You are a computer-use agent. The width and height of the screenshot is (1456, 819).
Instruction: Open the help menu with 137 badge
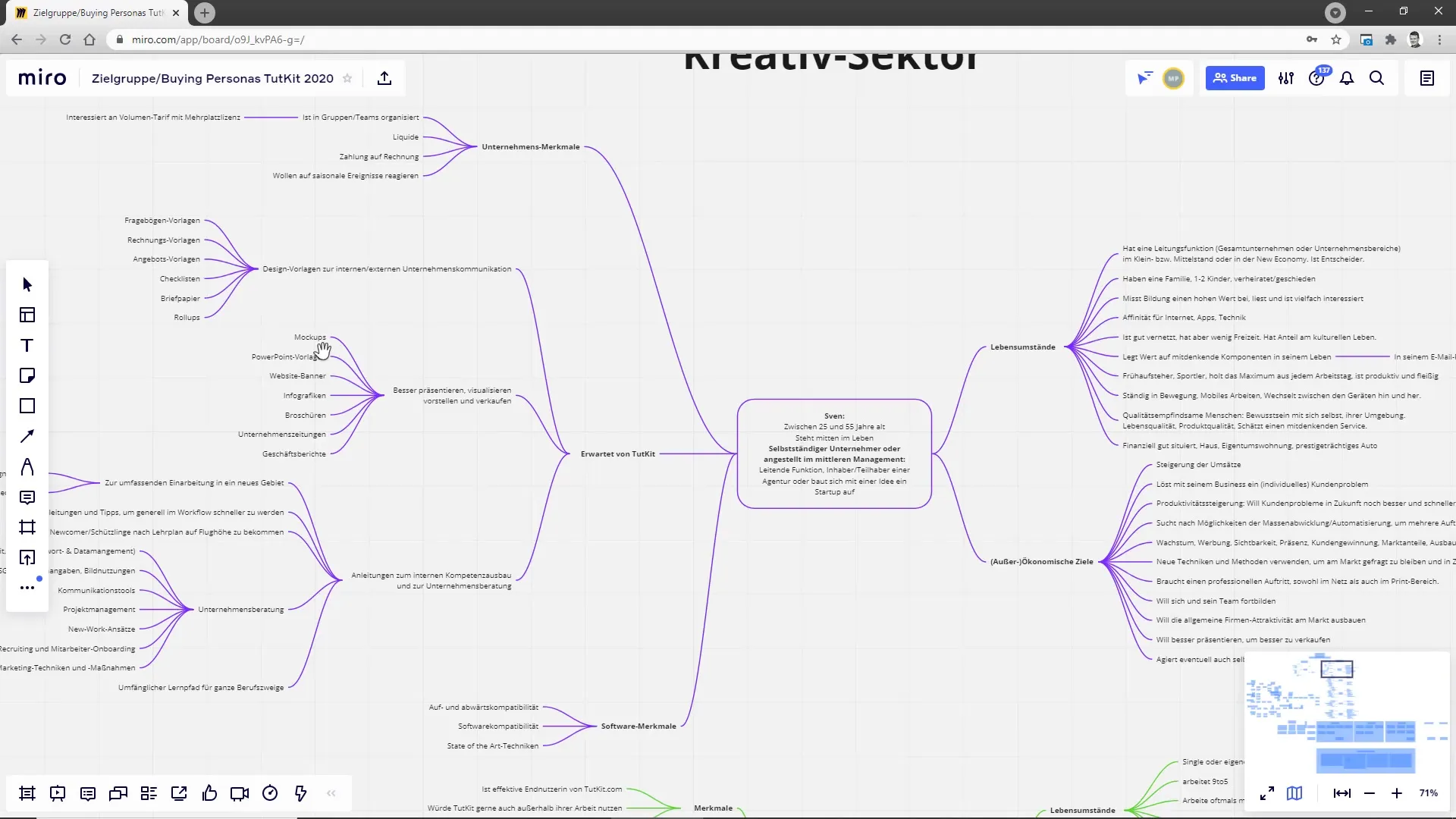[1317, 78]
